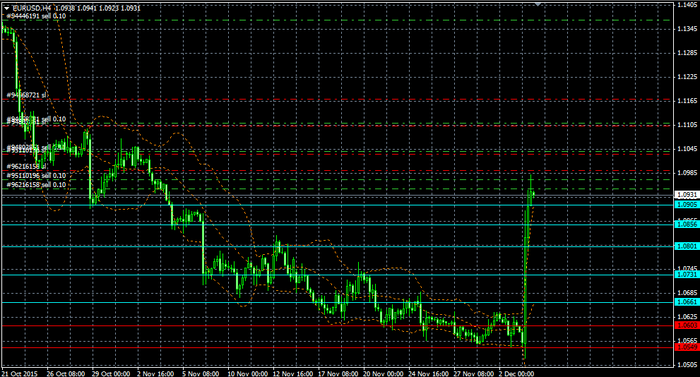Click price scale value 1.1225
700x377 pixels.
pyautogui.click(x=688, y=77)
